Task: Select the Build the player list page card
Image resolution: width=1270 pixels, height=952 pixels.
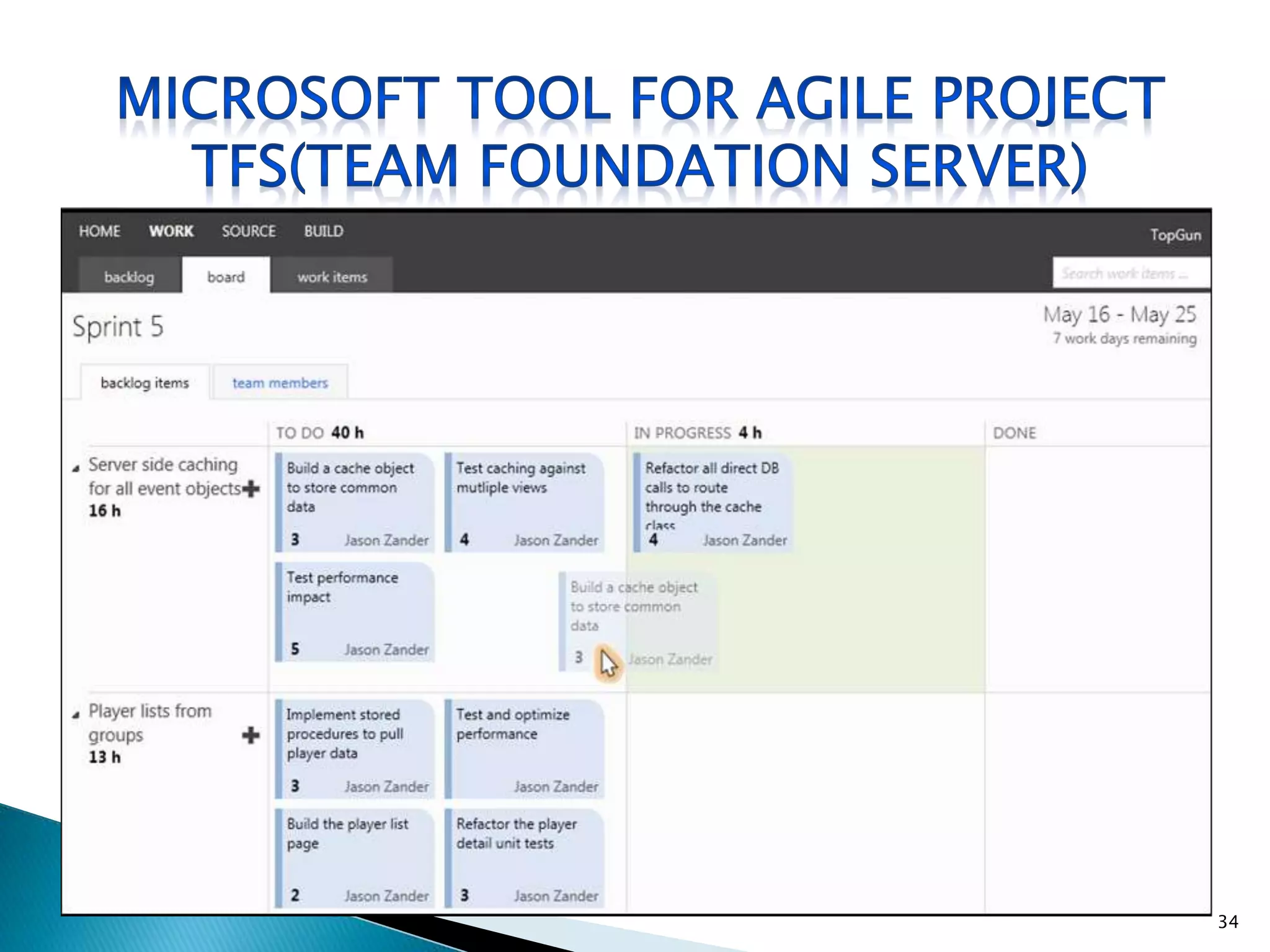Action: click(355, 858)
